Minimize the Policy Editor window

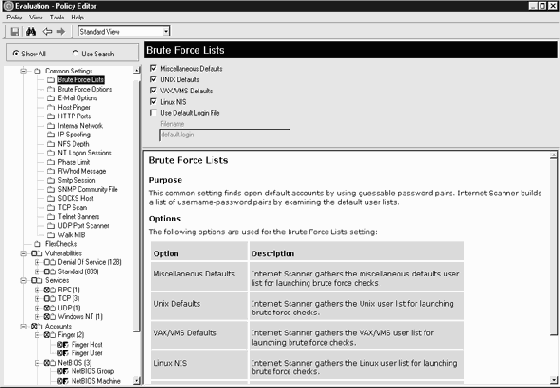533,6
